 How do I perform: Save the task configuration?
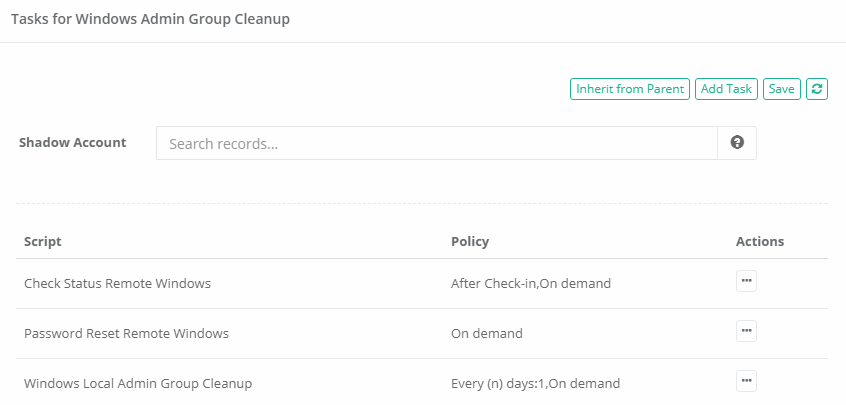tap(781, 89)
